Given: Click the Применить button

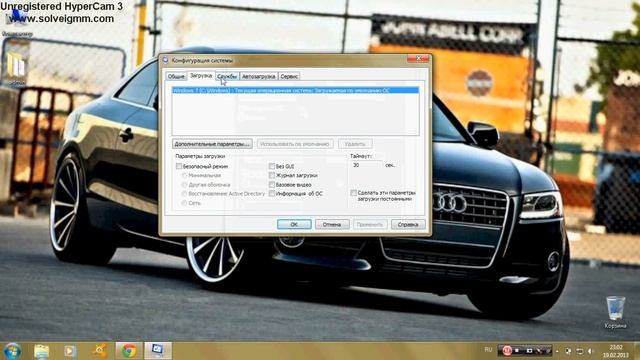Looking at the screenshot, I should (x=370, y=224).
